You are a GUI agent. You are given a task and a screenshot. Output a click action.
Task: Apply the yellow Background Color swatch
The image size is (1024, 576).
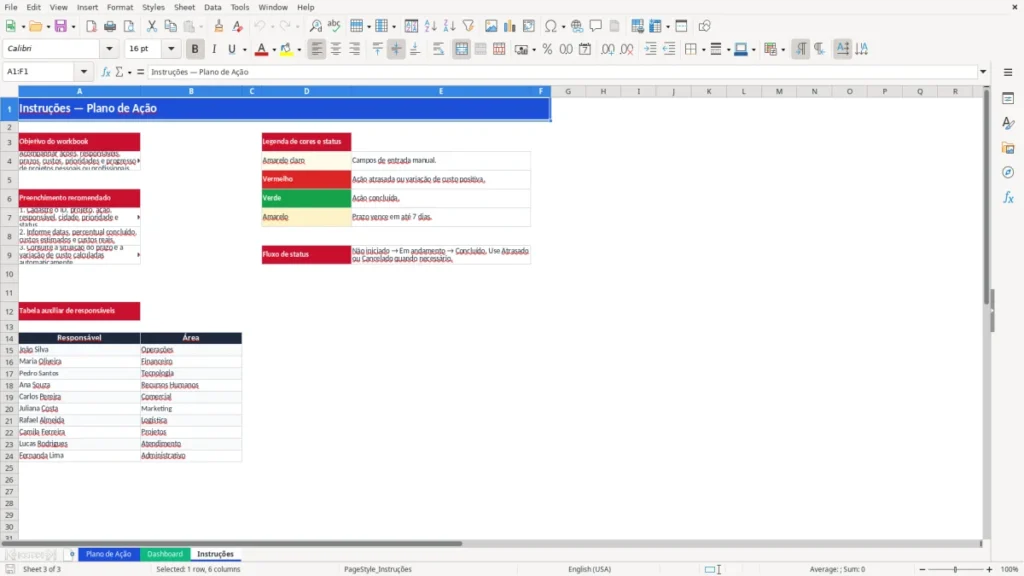pos(286,49)
